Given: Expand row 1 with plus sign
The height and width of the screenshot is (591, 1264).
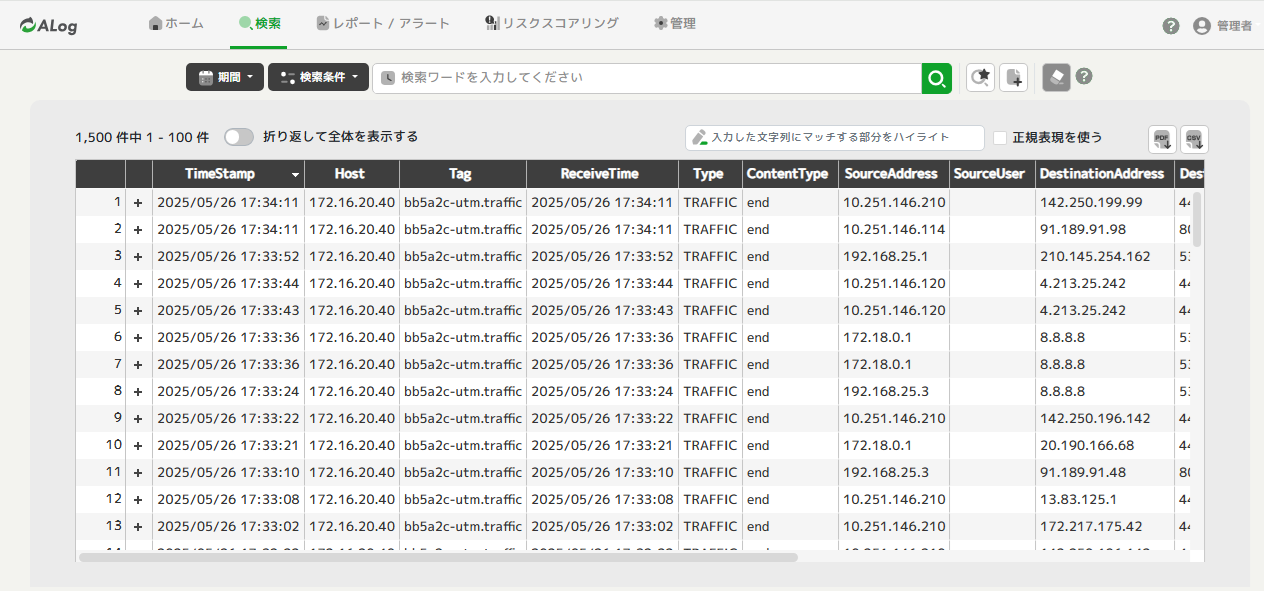Looking at the screenshot, I should (x=138, y=202).
